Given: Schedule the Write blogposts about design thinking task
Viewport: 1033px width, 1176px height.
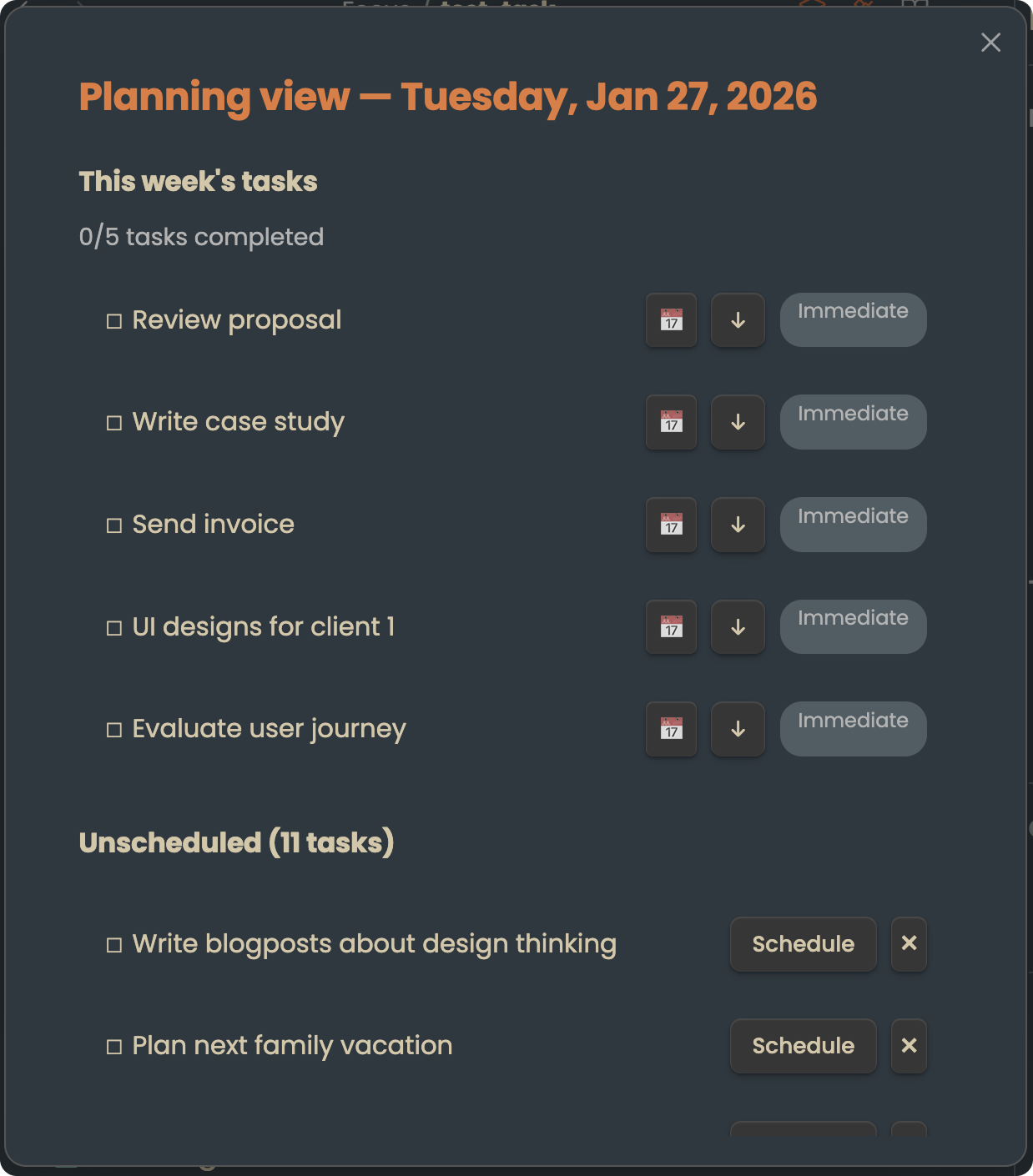Looking at the screenshot, I should pos(802,944).
